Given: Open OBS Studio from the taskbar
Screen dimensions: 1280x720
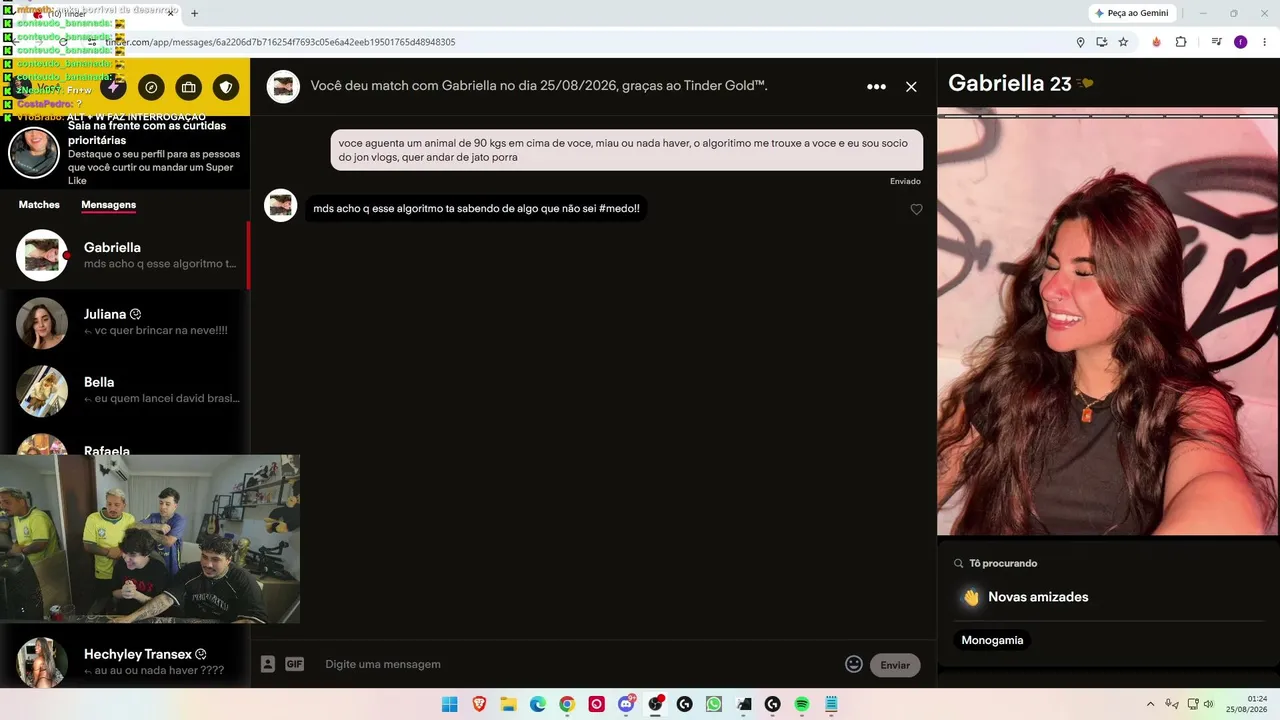Looking at the screenshot, I should pos(655,704).
